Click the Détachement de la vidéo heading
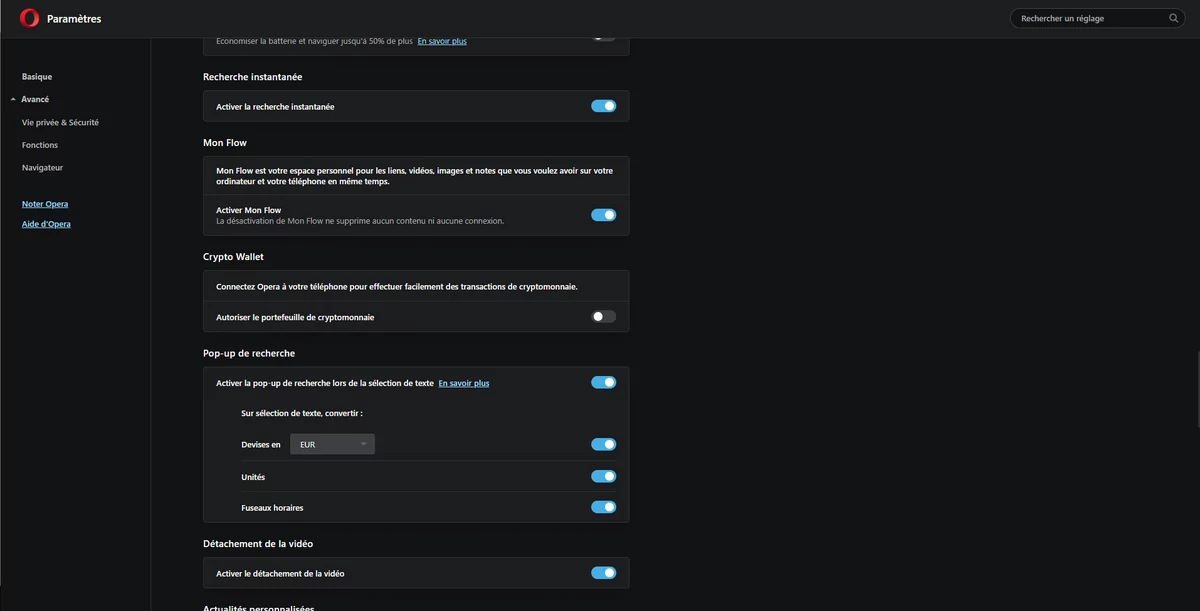 coord(258,544)
